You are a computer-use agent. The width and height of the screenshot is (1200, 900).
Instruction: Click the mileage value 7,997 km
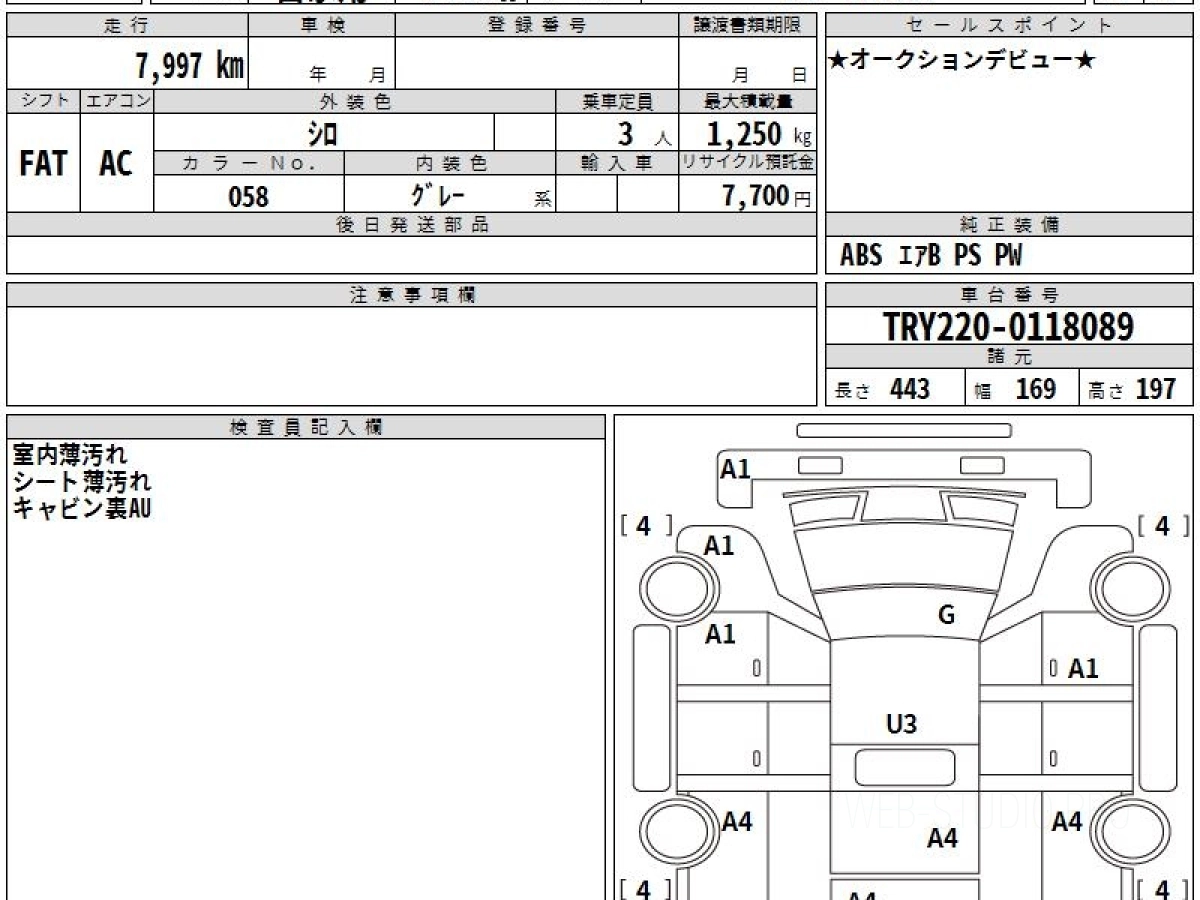189,66
